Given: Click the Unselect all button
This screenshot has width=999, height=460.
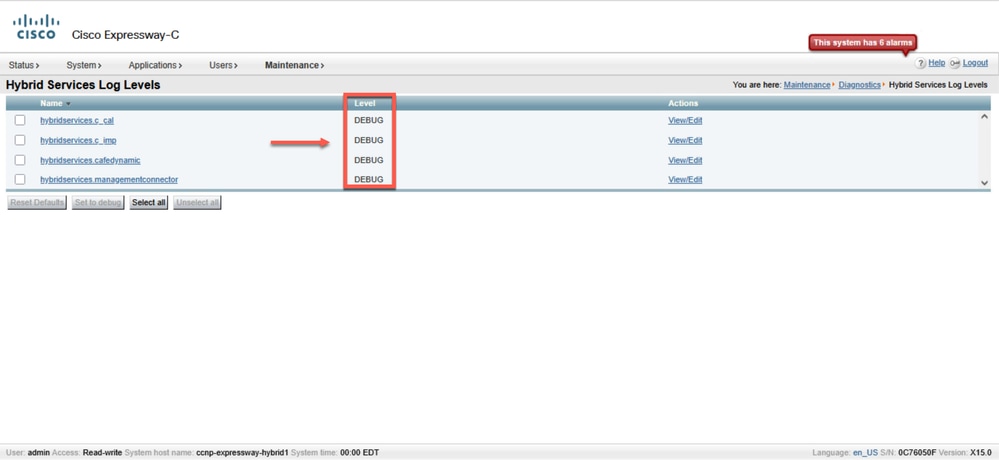Looking at the screenshot, I should 197,203.
